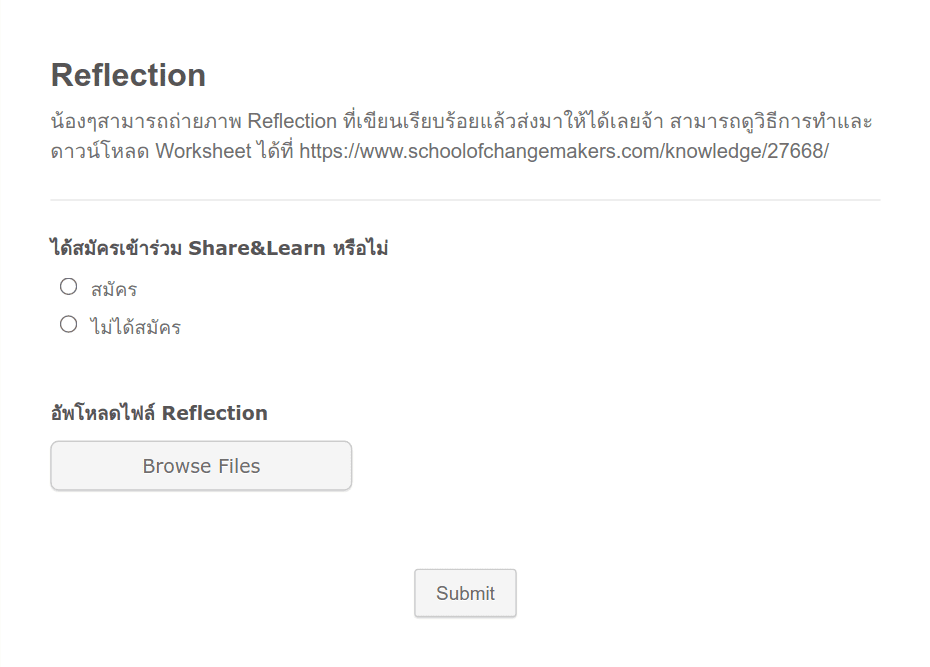Screen dimensions: 930x667
Task: Click the อัพโหลดไฟล์ Reflection label
Action: click(158, 413)
